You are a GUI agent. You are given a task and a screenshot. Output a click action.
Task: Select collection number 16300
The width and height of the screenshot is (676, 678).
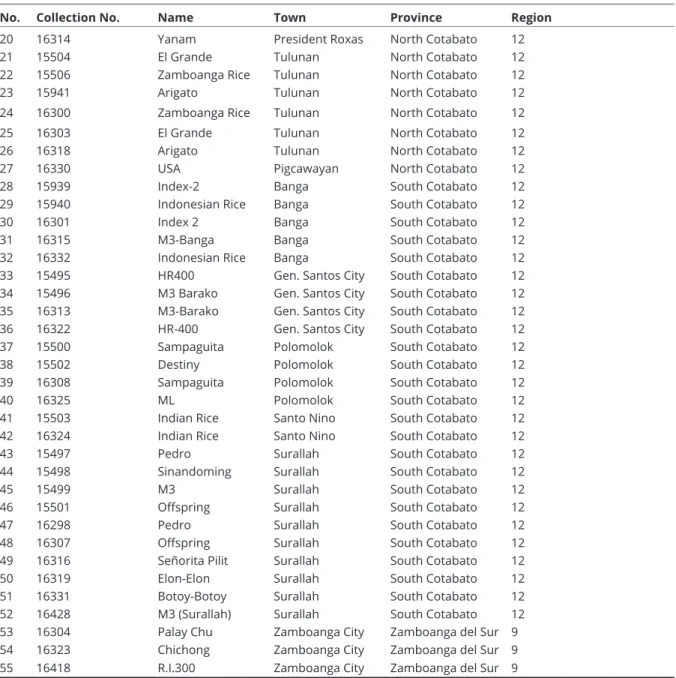coord(53,112)
